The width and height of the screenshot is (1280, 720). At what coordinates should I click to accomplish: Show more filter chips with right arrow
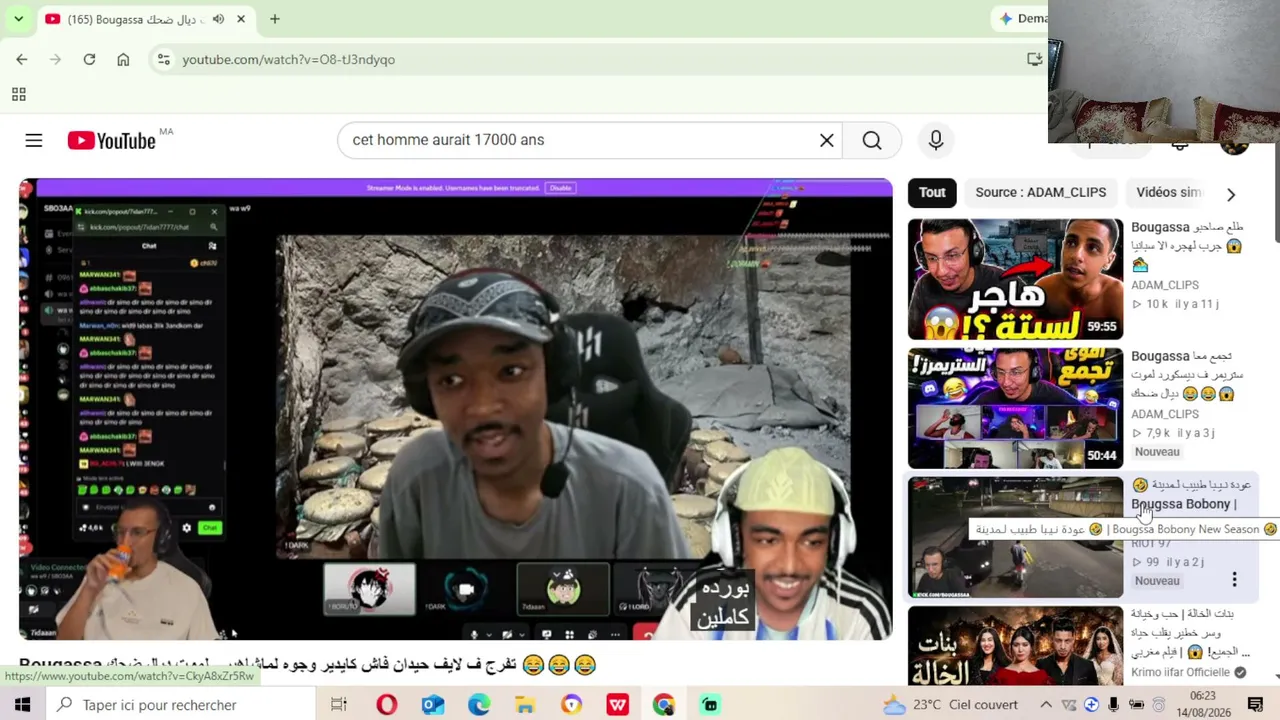1231,194
